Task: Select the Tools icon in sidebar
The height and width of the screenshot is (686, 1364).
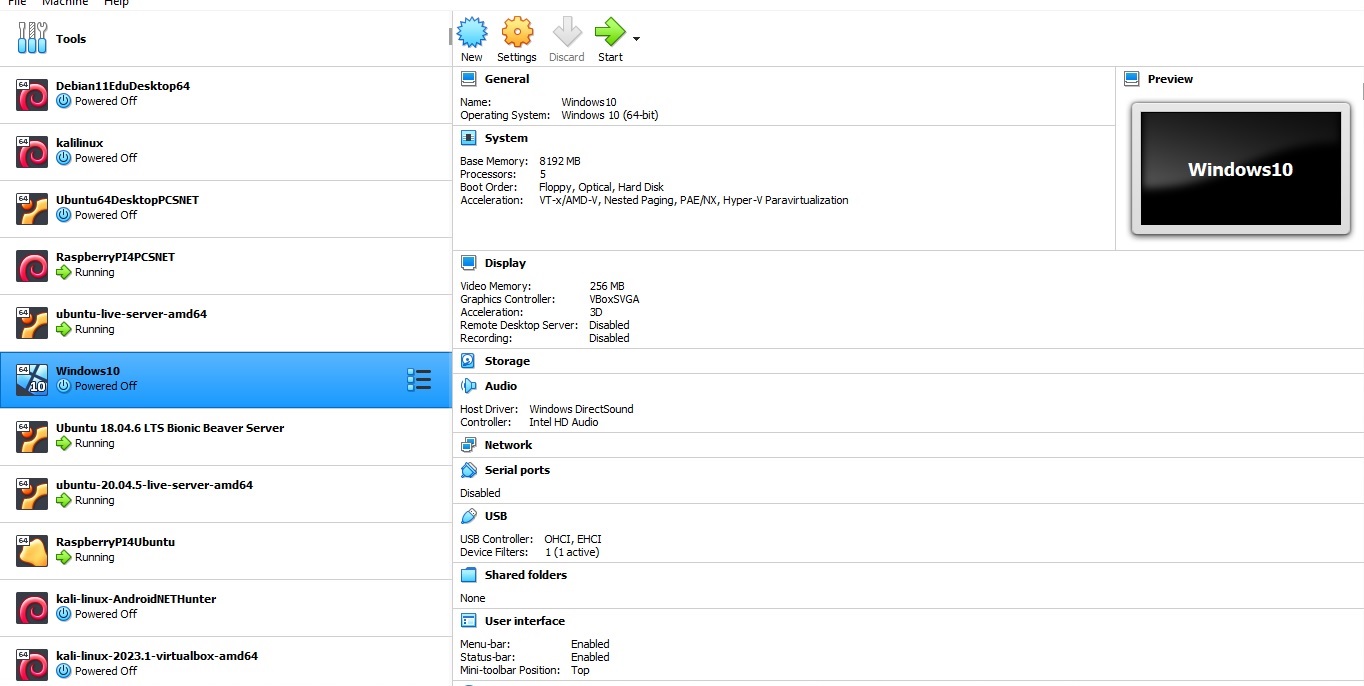Action: pyautogui.click(x=32, y=38)
